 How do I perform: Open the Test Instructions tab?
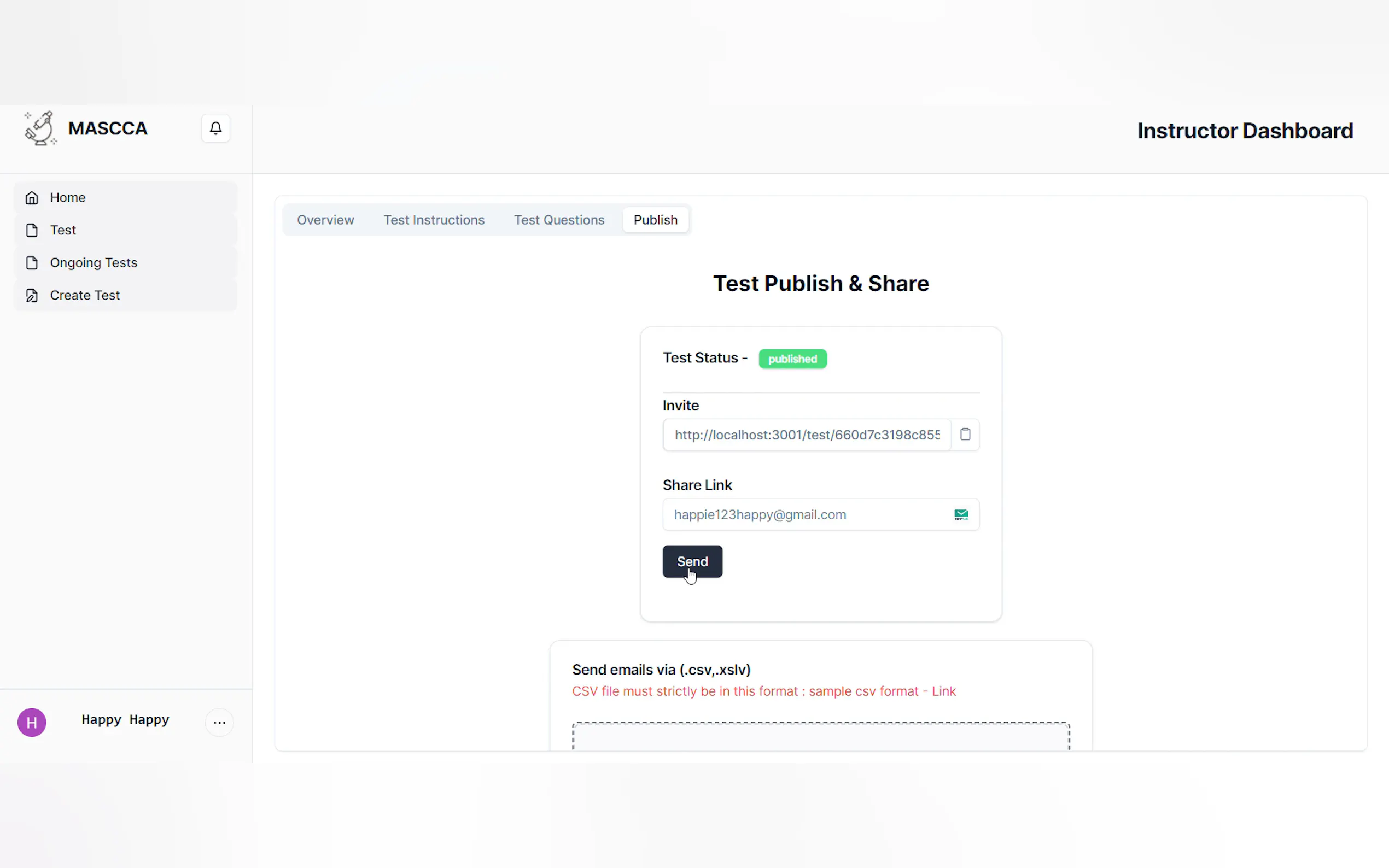point(434,220)
